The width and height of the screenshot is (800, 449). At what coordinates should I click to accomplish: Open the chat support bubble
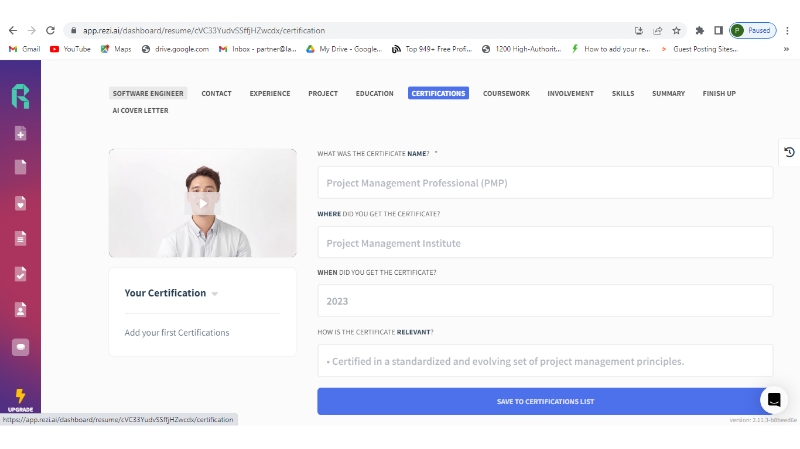click(x=773, y=399)
